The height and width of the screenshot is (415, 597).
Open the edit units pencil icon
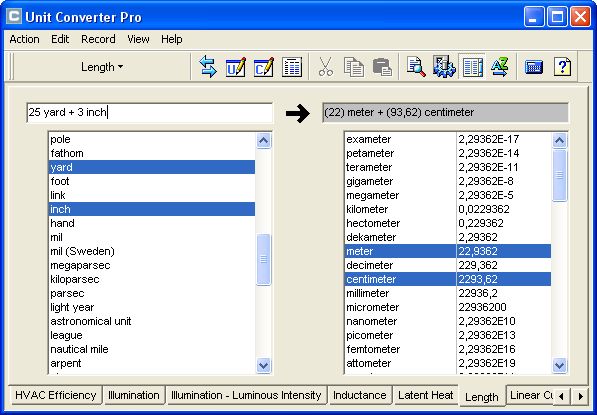coord(236,67)
